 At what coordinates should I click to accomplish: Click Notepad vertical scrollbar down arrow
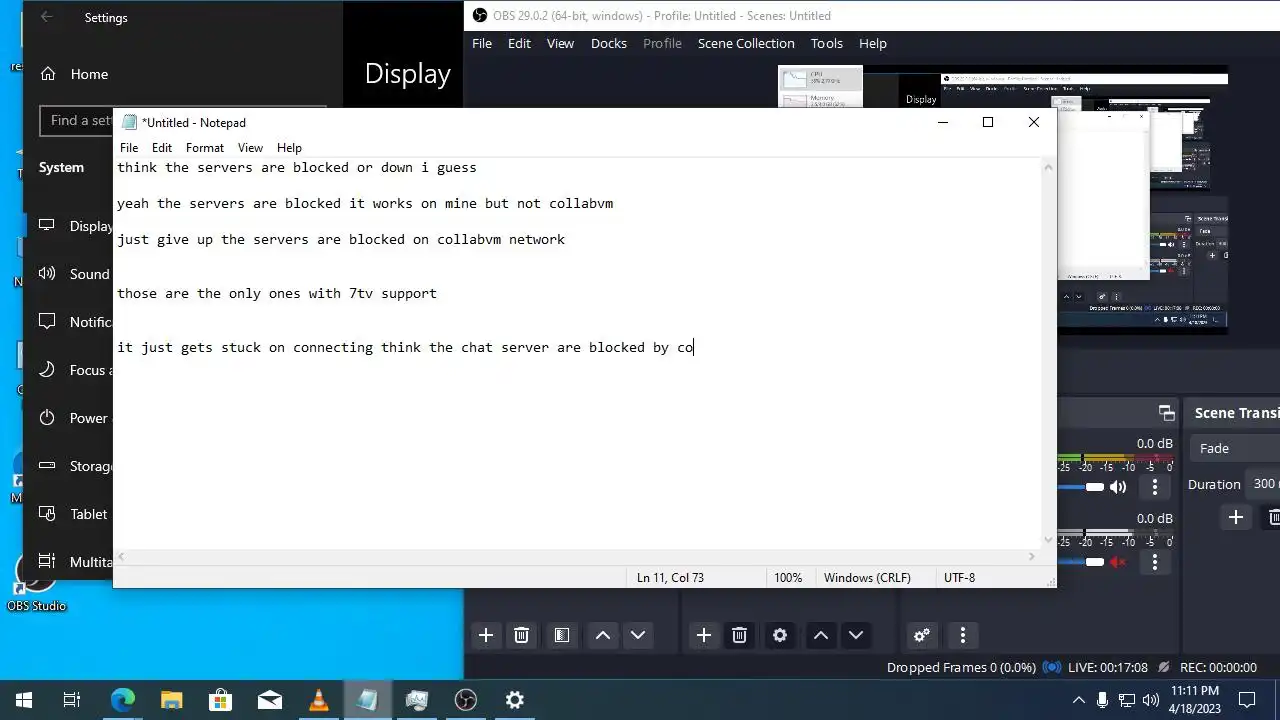point(1048,540)
